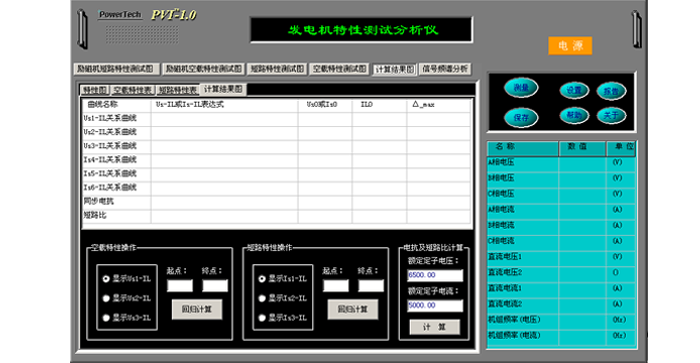Click 起点 input in 短路特性操作 group
This screenshot has width=700, height=363.
click(x=336, y=286)
